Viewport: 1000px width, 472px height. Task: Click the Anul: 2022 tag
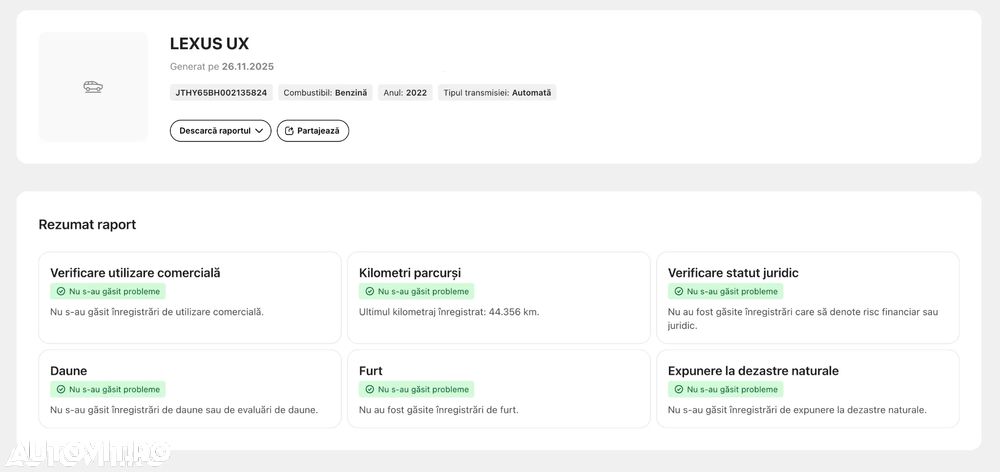click(x=405, y=93)
